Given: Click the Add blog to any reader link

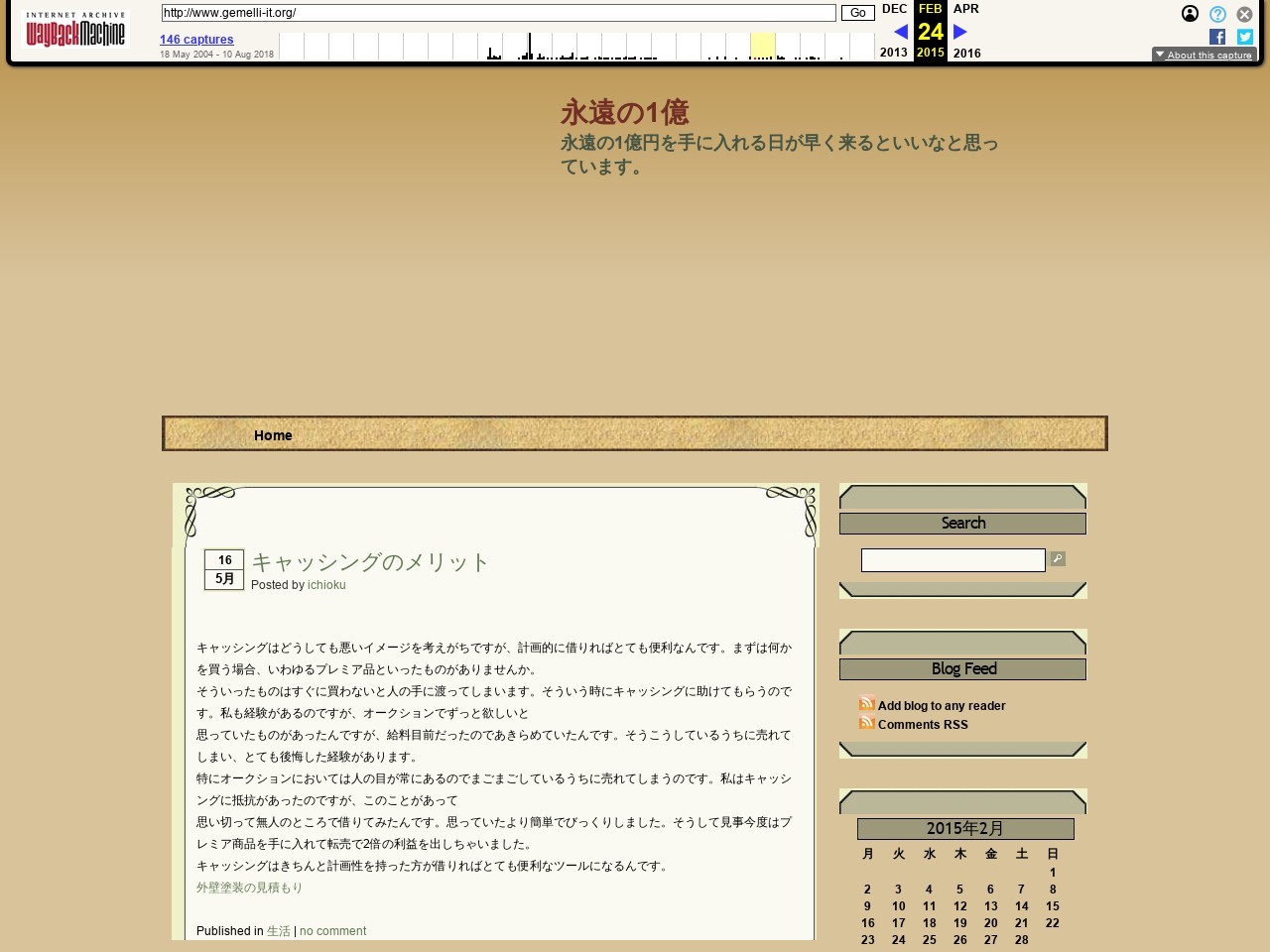Looking at the screenshot, I should [941, 706].
